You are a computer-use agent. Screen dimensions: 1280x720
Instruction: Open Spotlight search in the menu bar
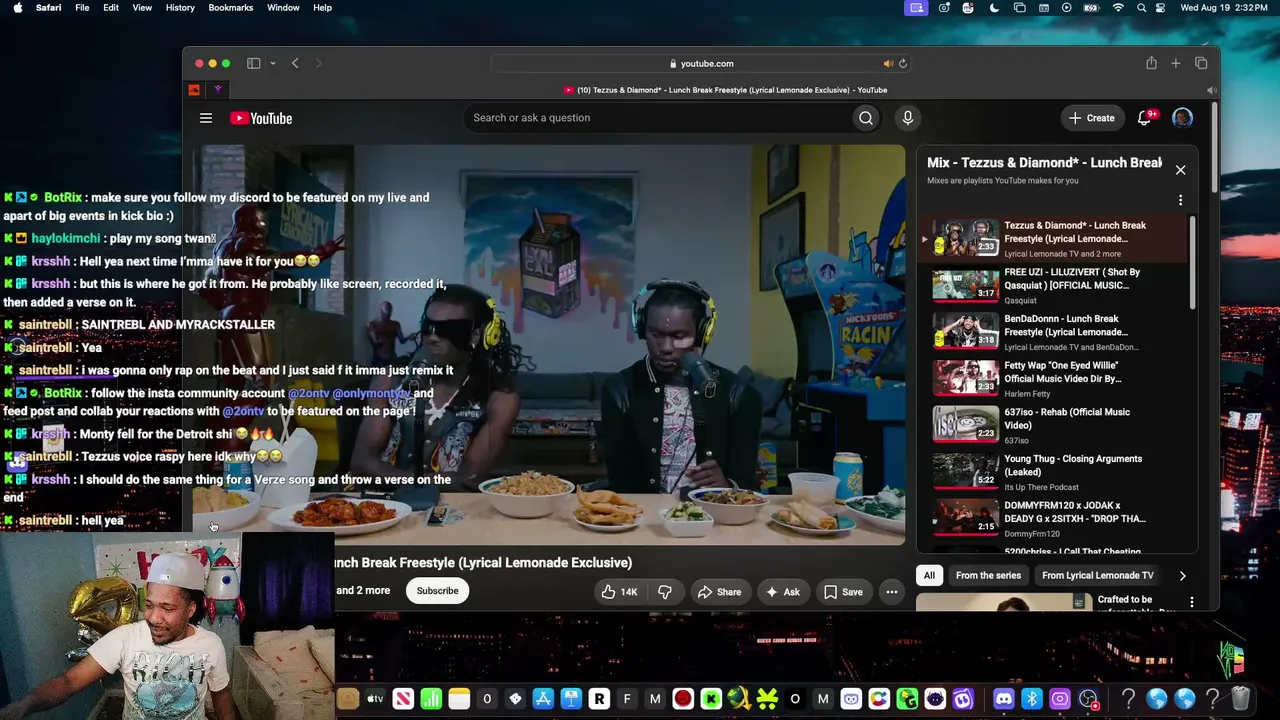[x=1141, y=8]
